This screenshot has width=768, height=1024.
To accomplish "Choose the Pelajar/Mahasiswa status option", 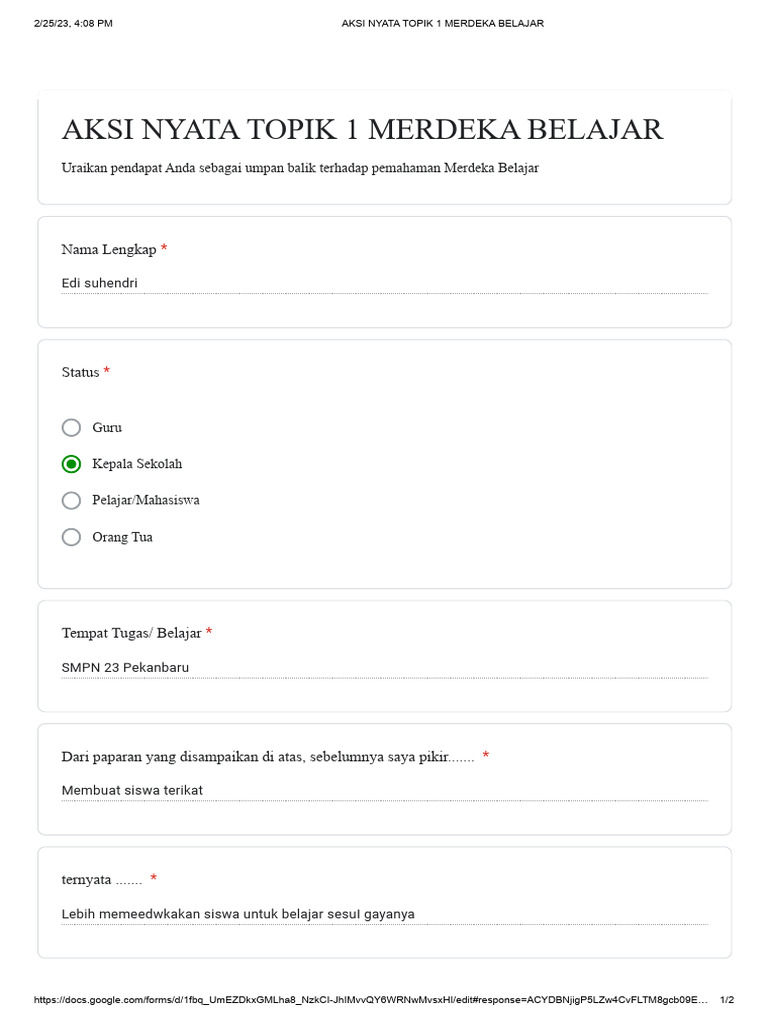I will click(x=71, y=501).
